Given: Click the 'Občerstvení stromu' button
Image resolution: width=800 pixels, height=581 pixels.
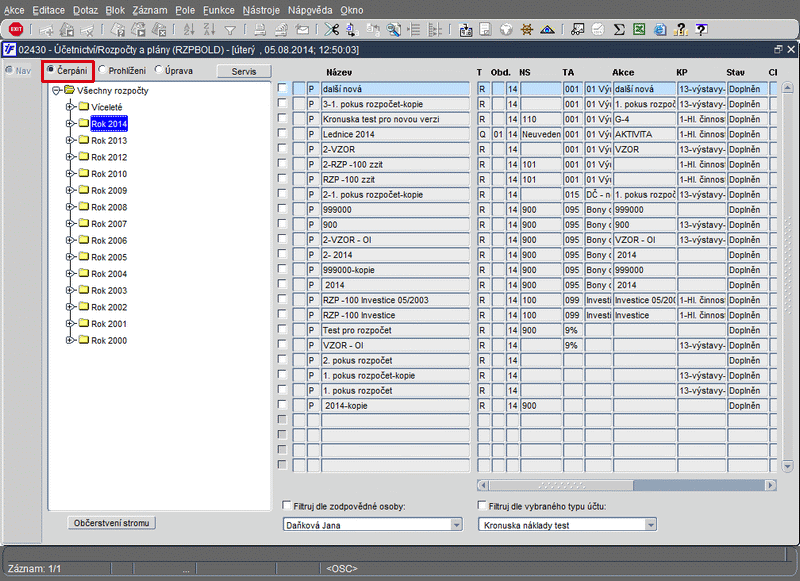Looking at the screenshot, I should (x=111, y=523).
